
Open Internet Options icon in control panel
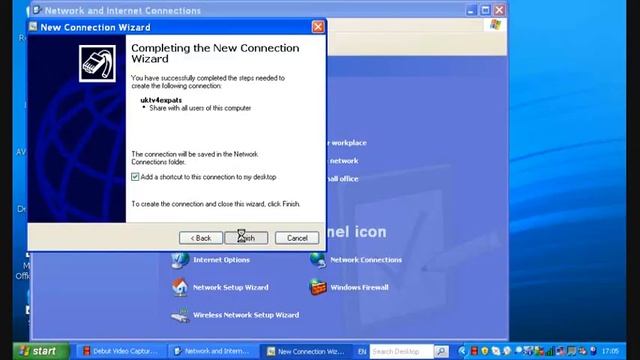(x=180, y=260)
